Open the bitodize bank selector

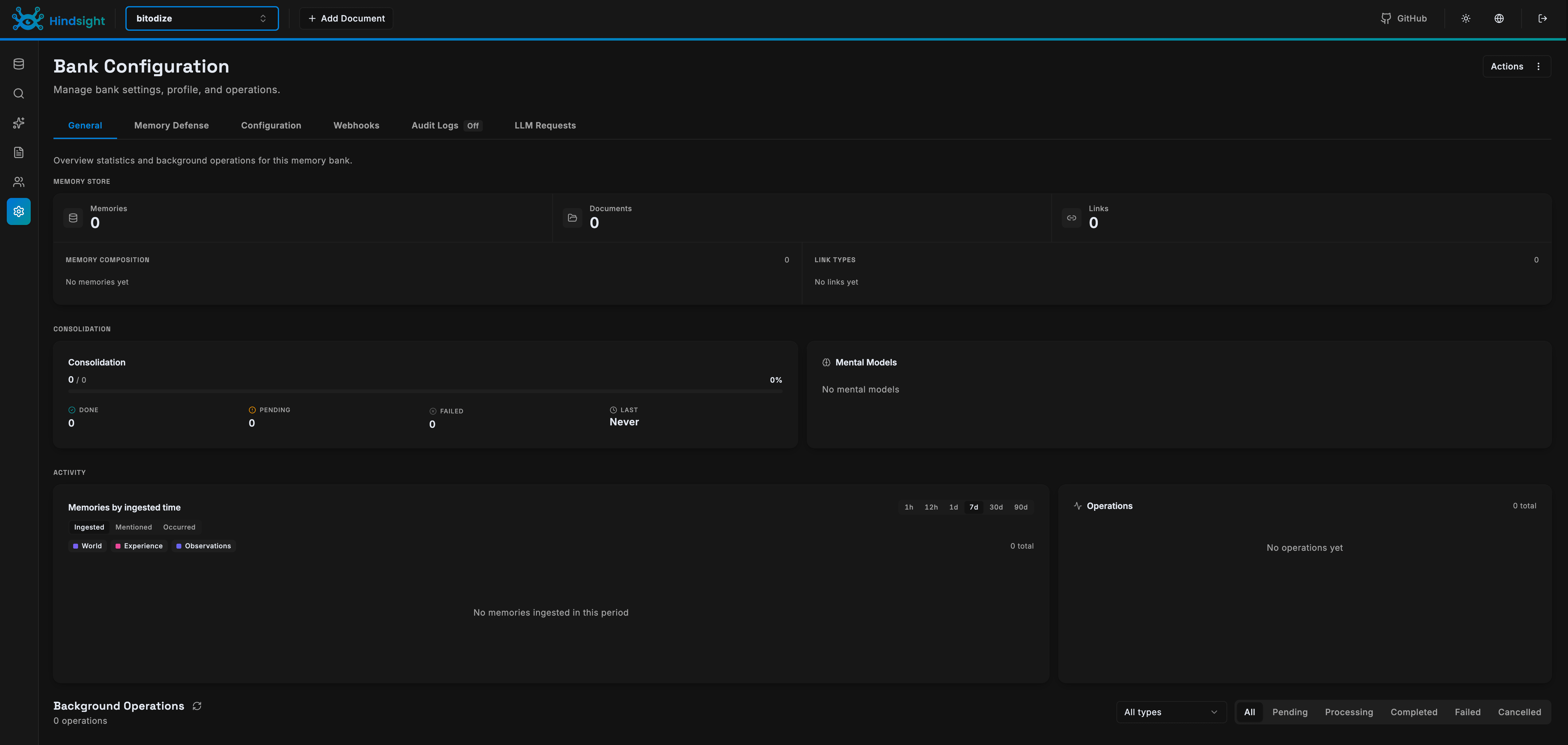(202, 18)
